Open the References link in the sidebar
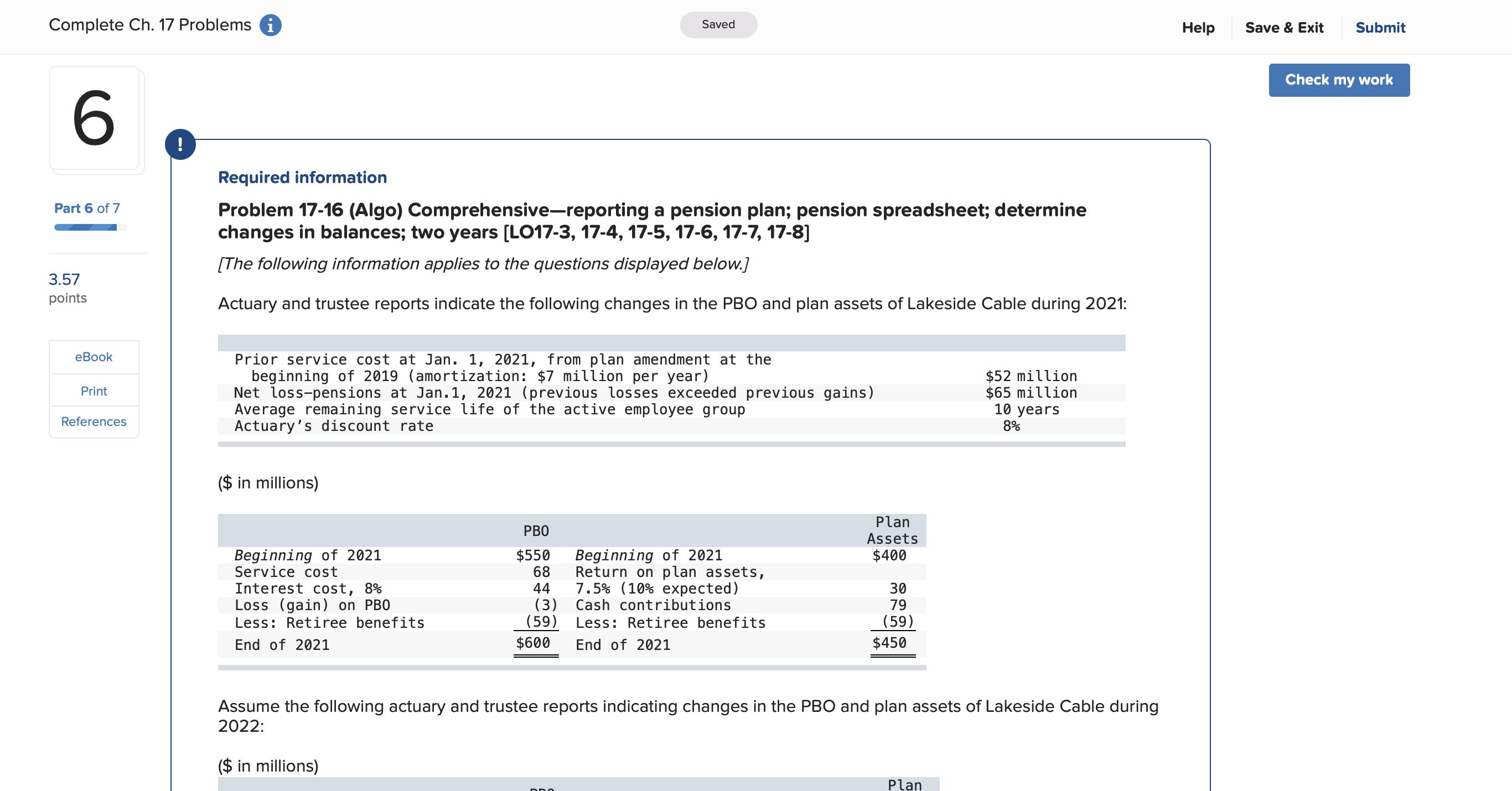The image size is (1512, 791). click(x=94, y=421)
